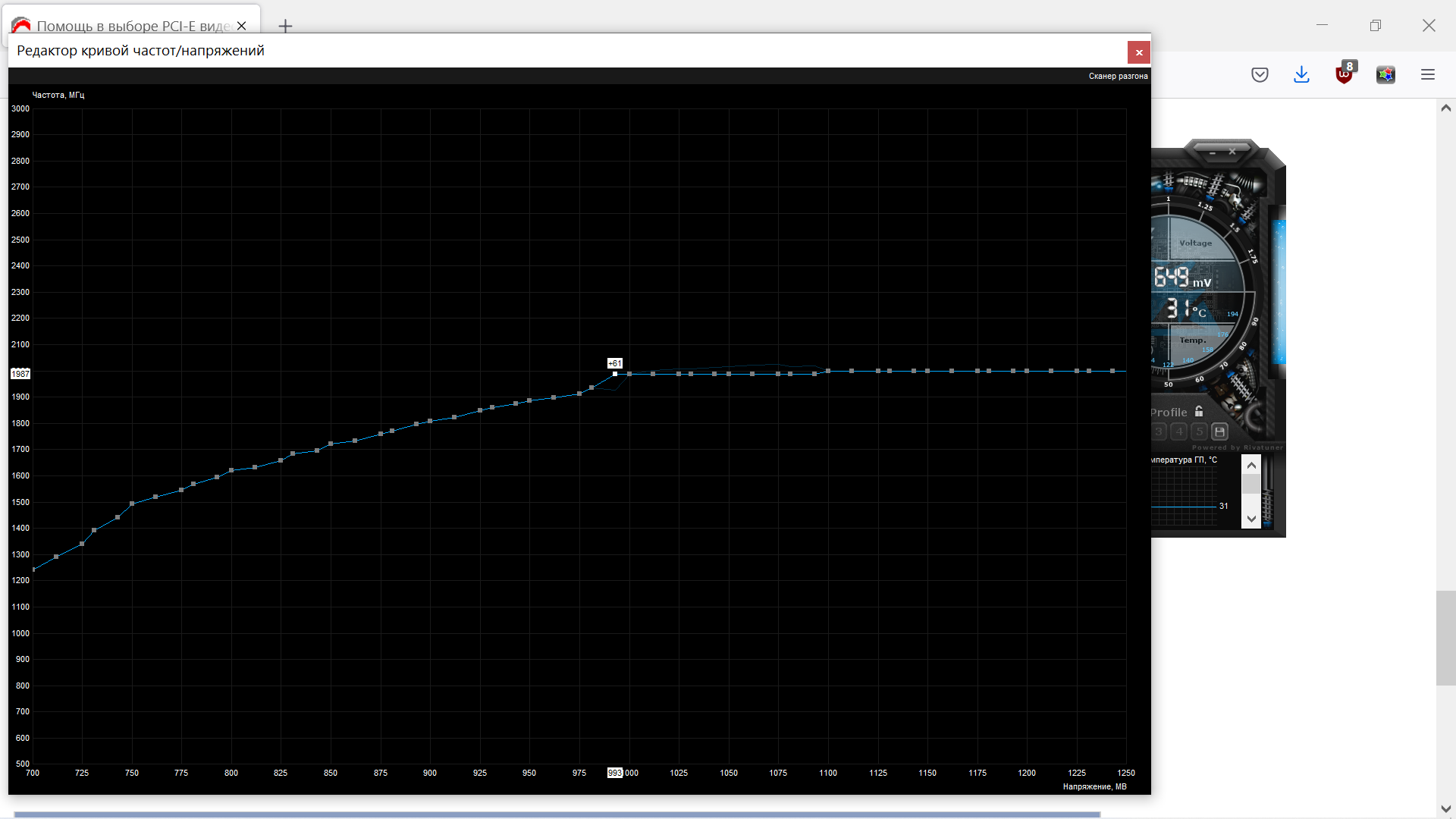1456x819 pixels.
Task: Select profile slot 5
Action: pyautogui.click(x=1199, y=431)
